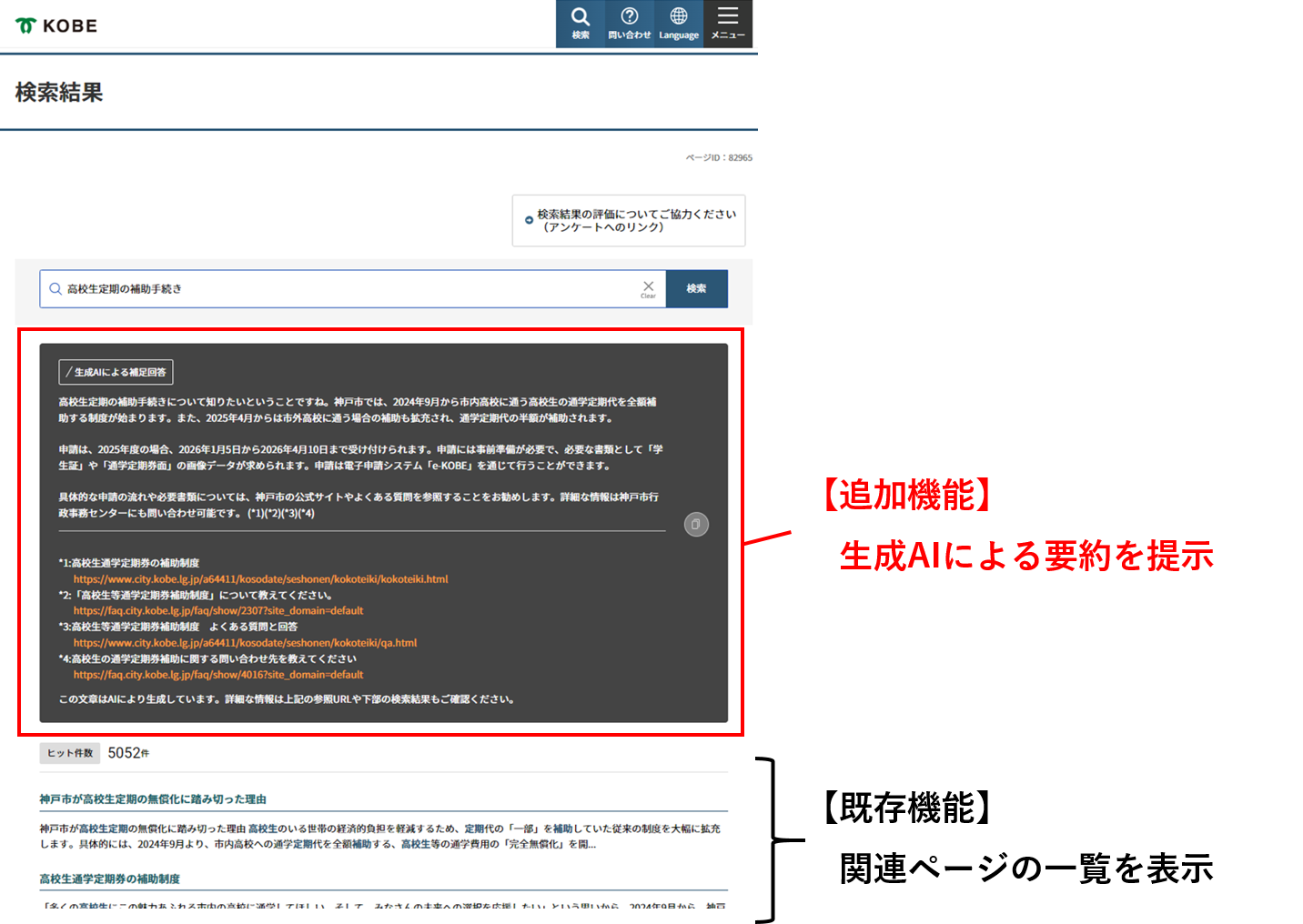
Task: Open the 高校生通学定期券の補助制度 result heading
Action: coord(108,879)
